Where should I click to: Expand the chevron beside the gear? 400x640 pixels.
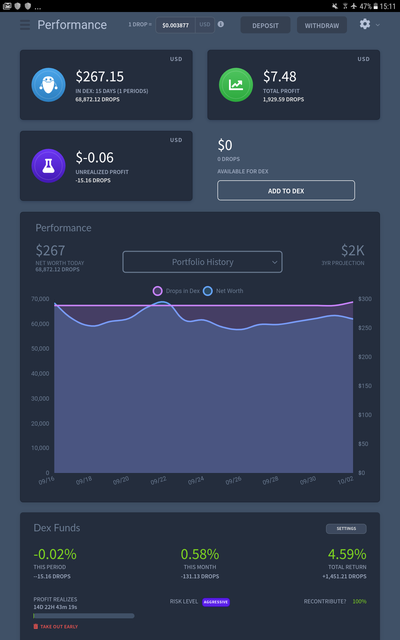pos(378,25)
